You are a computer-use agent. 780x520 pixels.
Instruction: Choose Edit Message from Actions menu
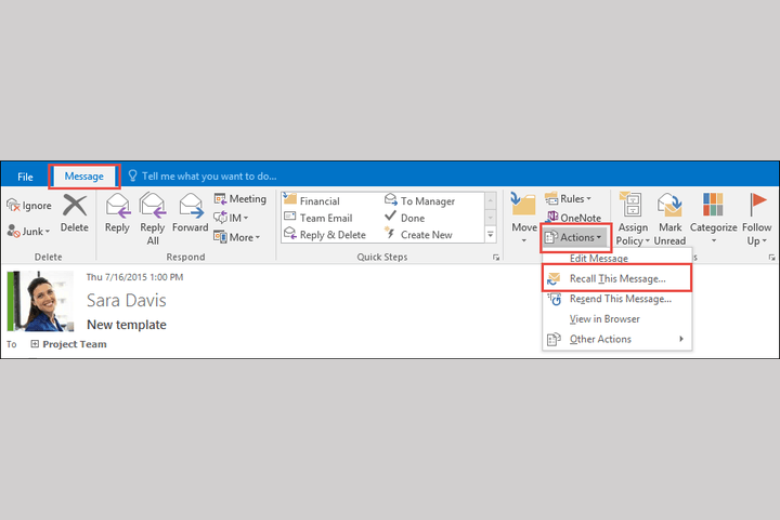click(598, 258)
